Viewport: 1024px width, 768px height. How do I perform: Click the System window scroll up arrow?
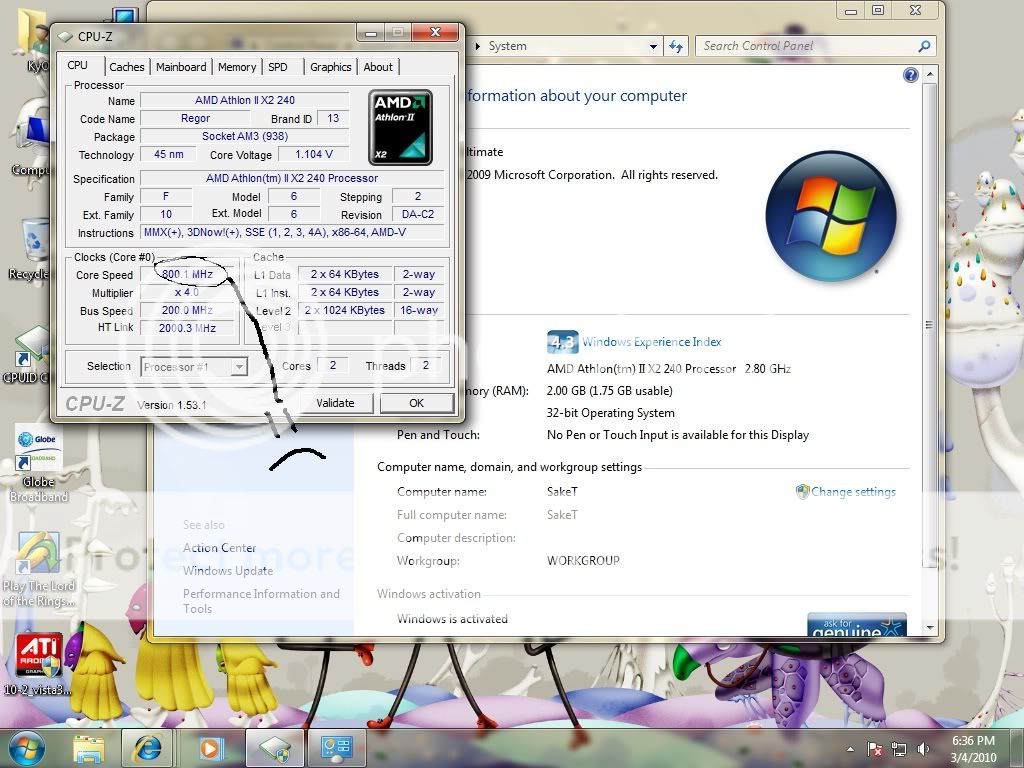pyautogui.click(x=930, y=75)
